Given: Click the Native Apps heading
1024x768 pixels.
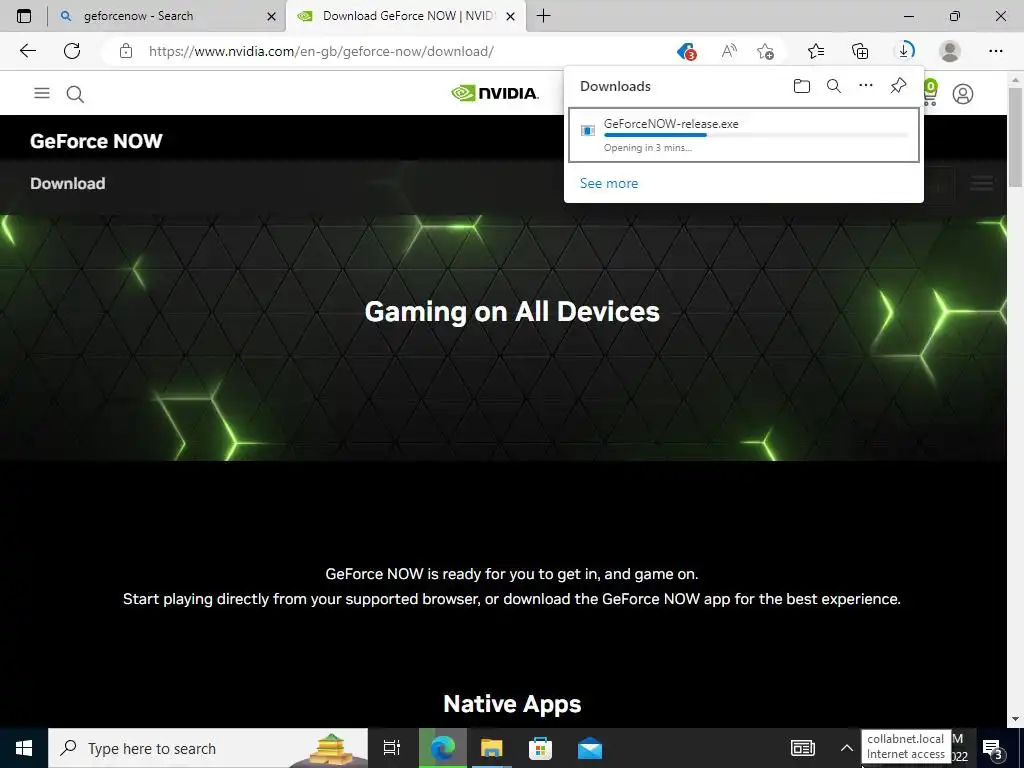Looking at the screenshot, I should [512, 704].
